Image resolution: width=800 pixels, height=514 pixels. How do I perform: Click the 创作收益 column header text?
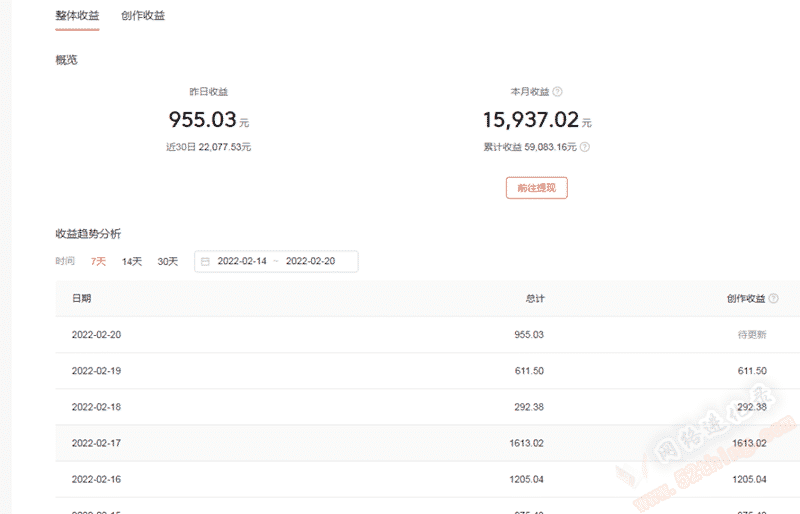[746, 299]
